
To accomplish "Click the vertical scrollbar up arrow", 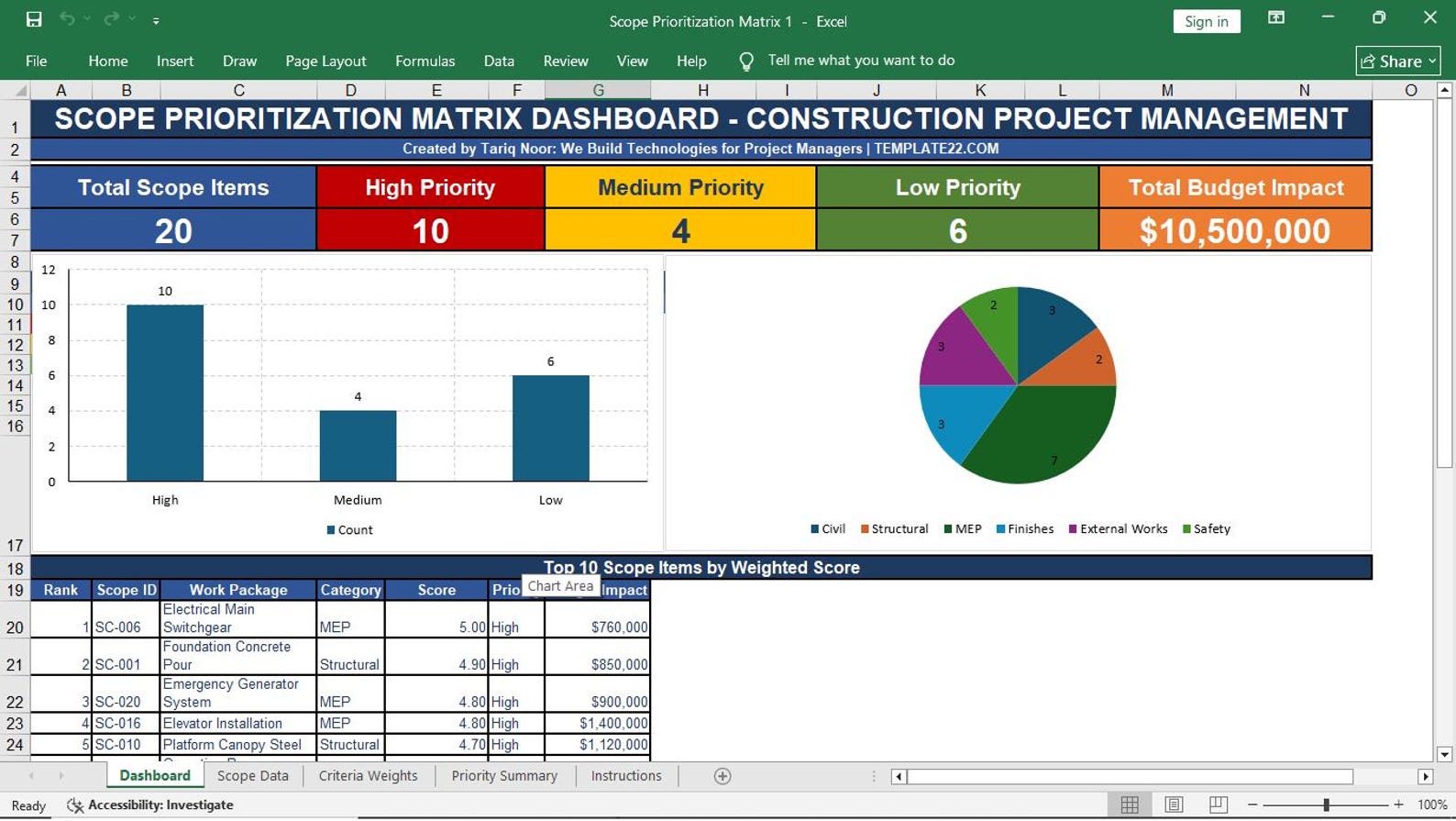I will tap(1444, 90).
